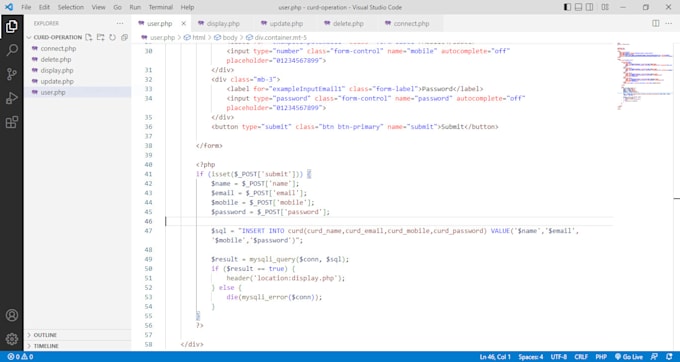The width and height of the screenshot is (680, 362).
Task: Open editor More Actions ellipsis menu
Action: click(668, 23)
